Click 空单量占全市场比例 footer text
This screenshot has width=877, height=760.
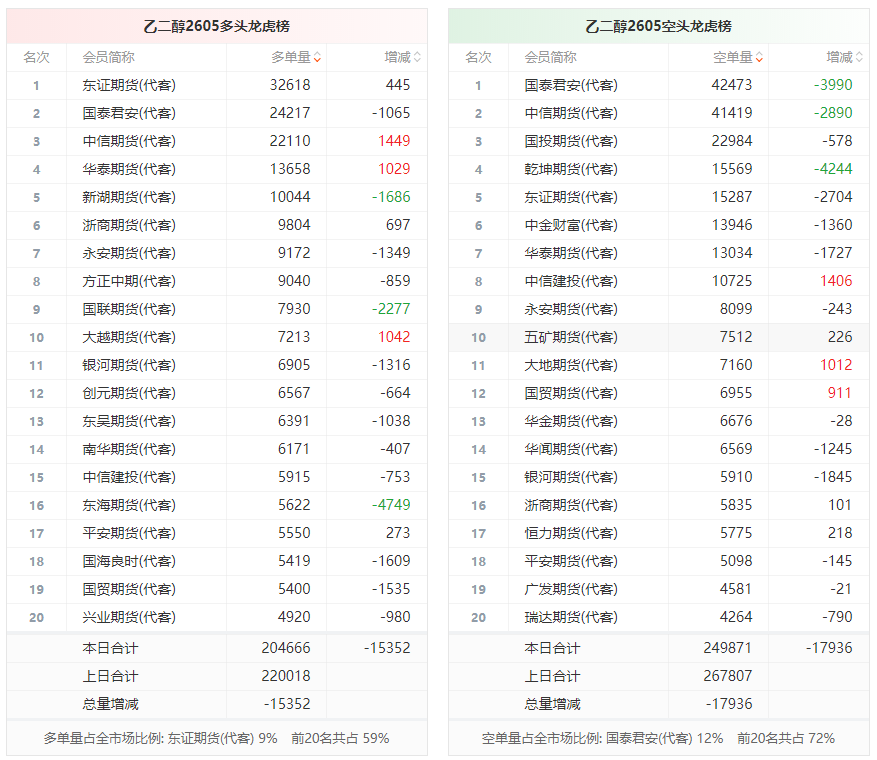(658, 738)
